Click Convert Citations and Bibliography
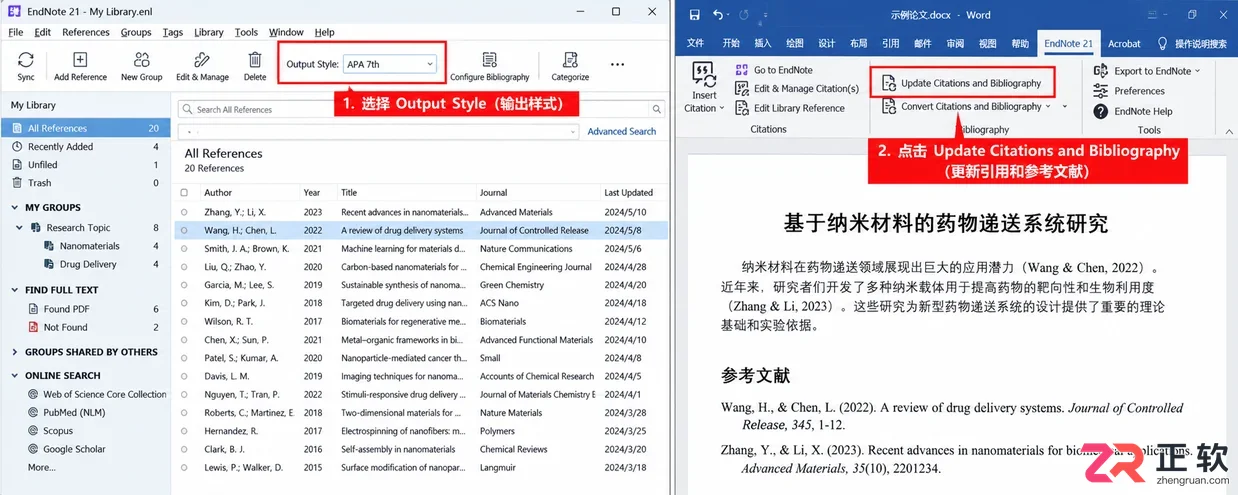 [x=962, y=106]
